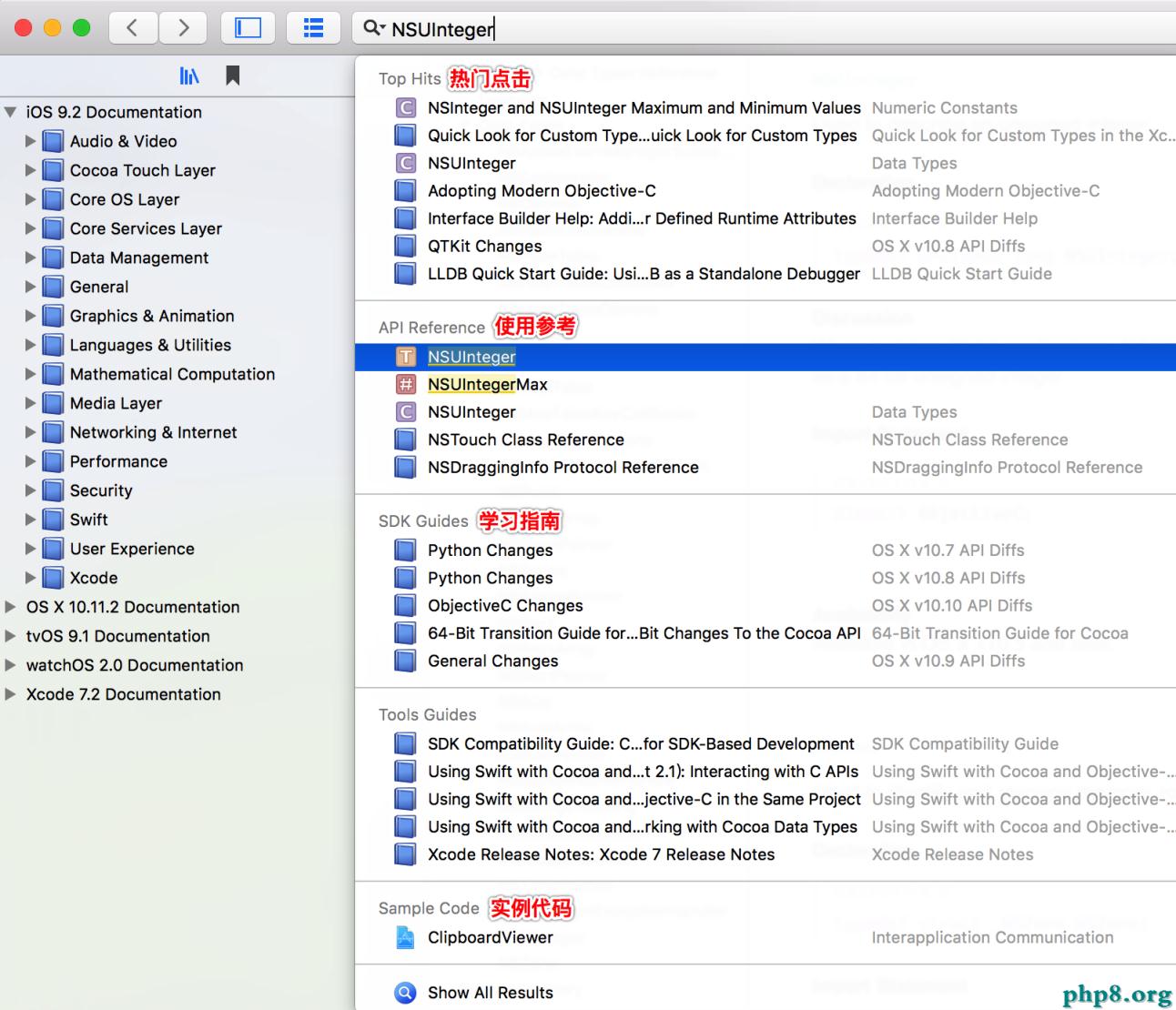Open the library books icon tab

[189, 76]
